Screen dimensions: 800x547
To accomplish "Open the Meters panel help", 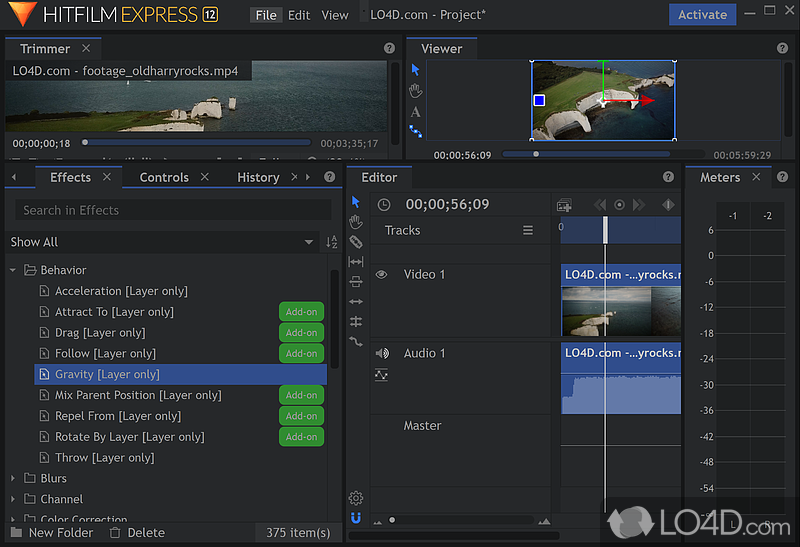I will (782, 177).
